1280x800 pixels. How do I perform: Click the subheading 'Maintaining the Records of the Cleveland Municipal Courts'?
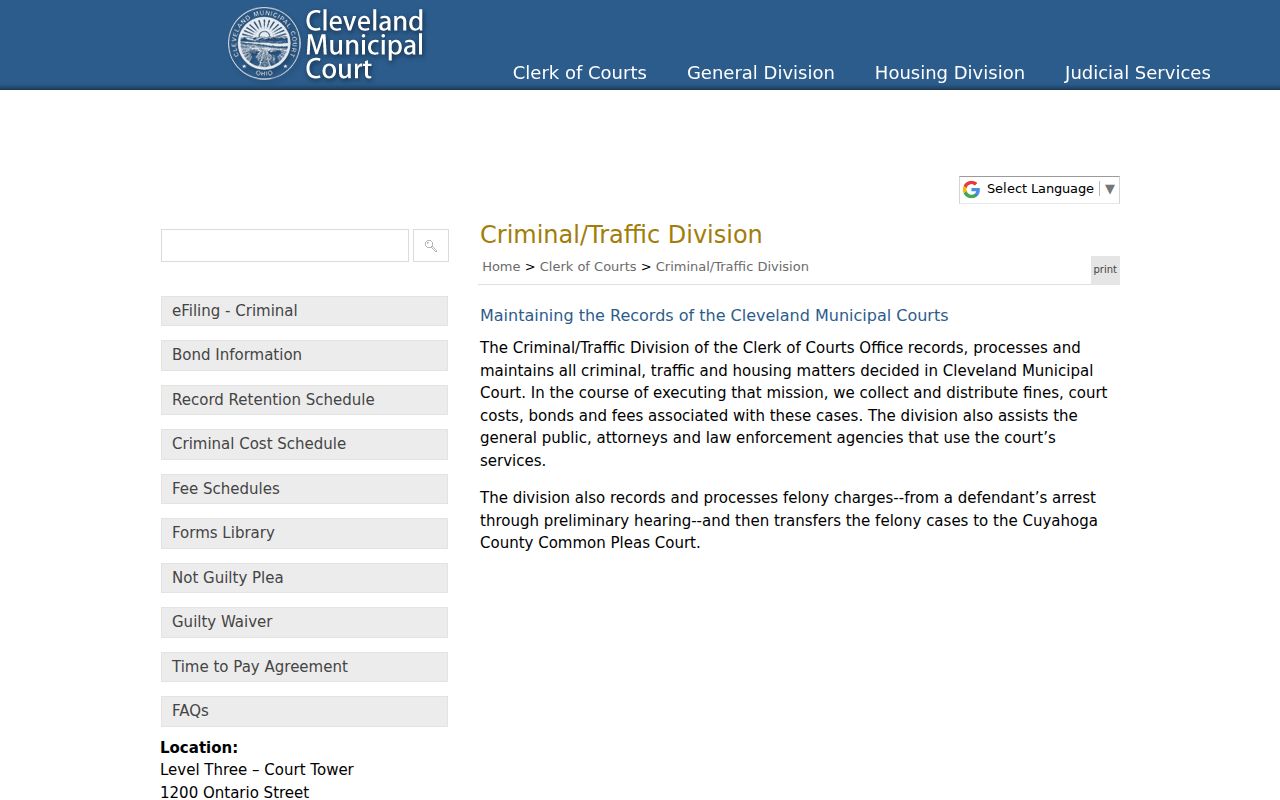714,316
